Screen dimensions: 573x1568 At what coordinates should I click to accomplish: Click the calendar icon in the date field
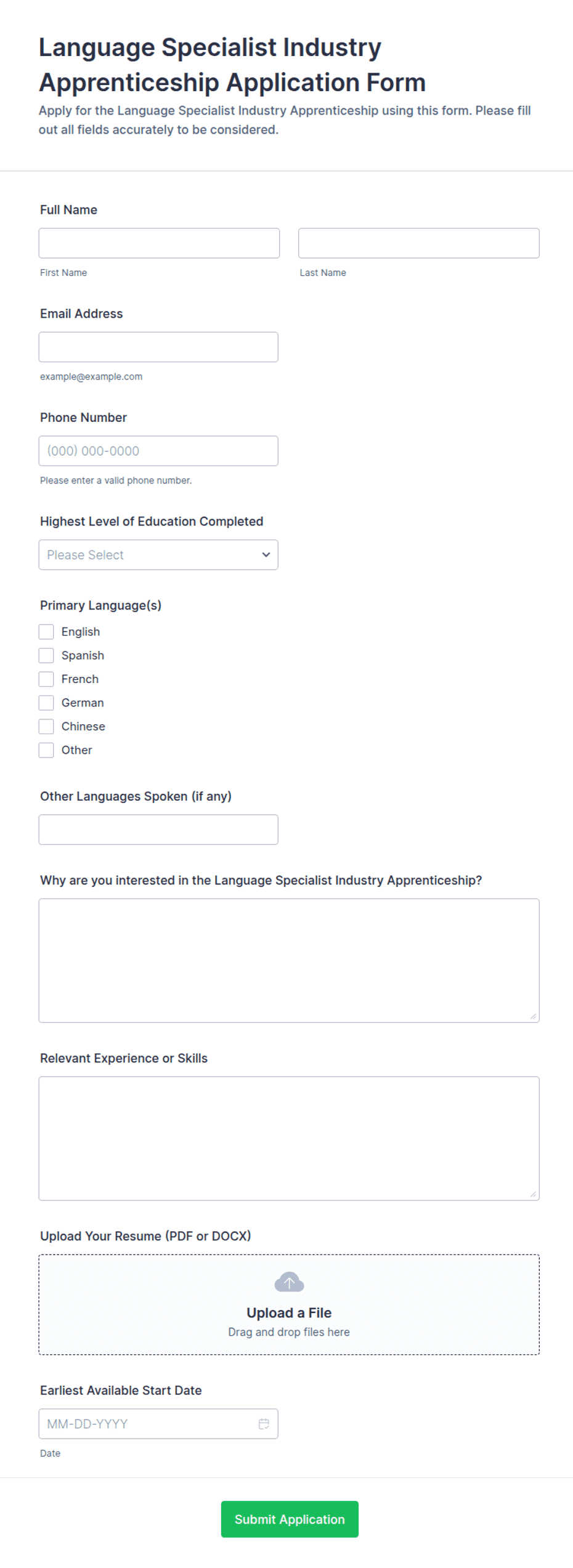click(264, 1424)
